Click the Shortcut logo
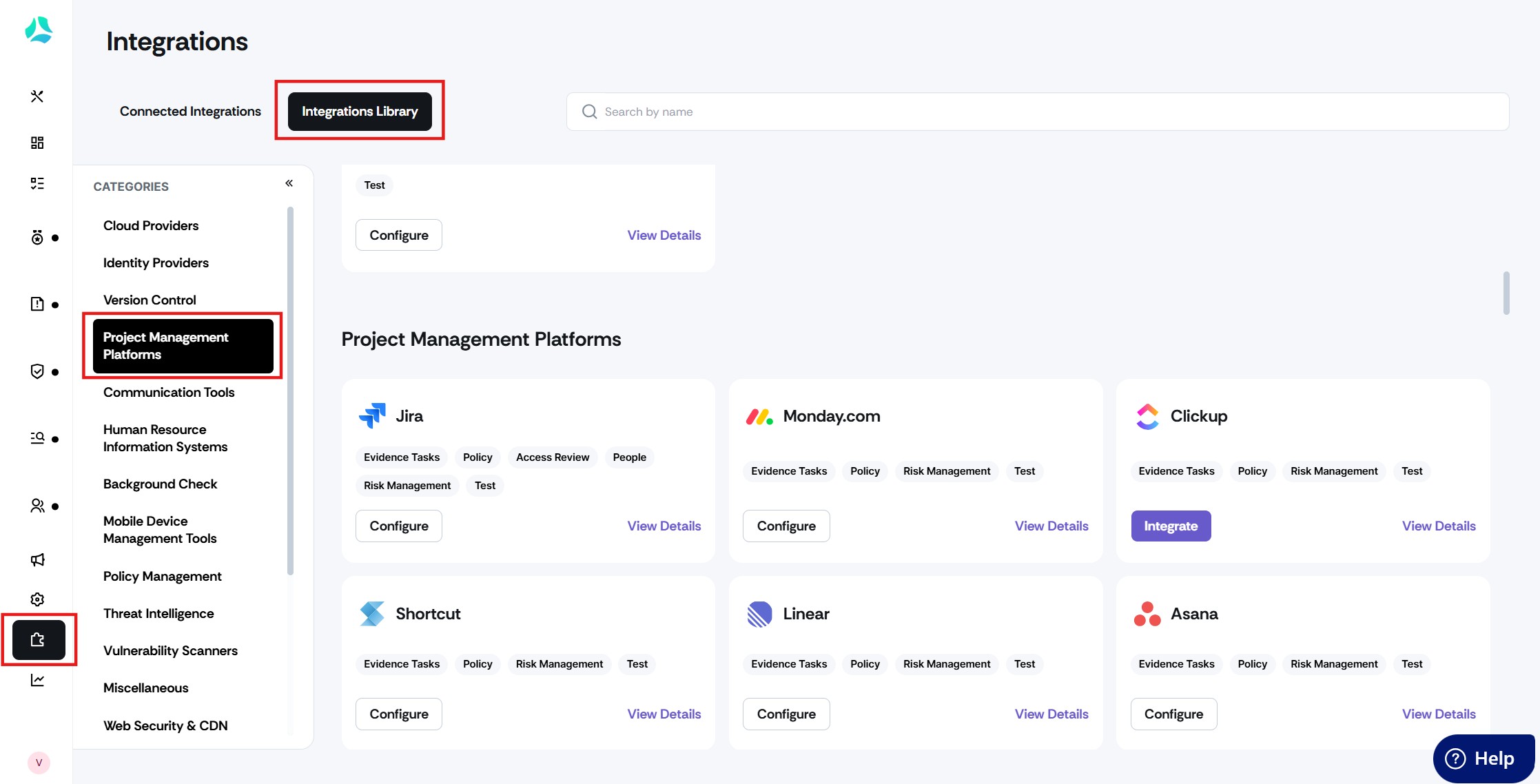This screenshot has width=1540, height=784. pos(372,614)
